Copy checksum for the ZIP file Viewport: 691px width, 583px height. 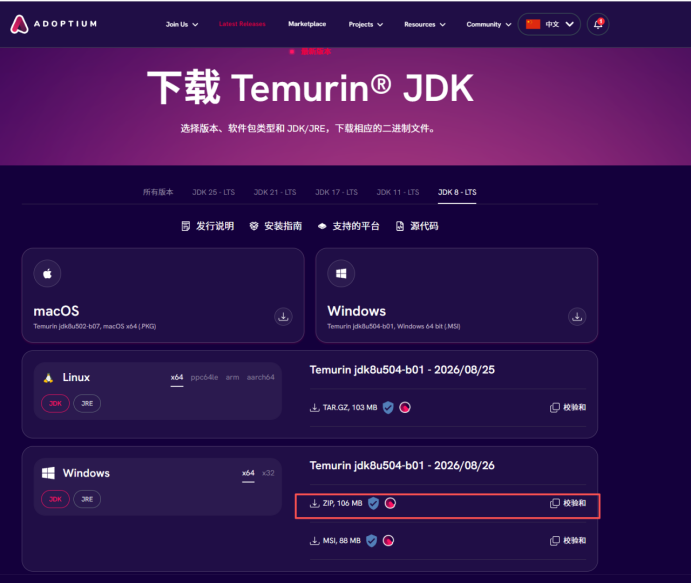568,503
